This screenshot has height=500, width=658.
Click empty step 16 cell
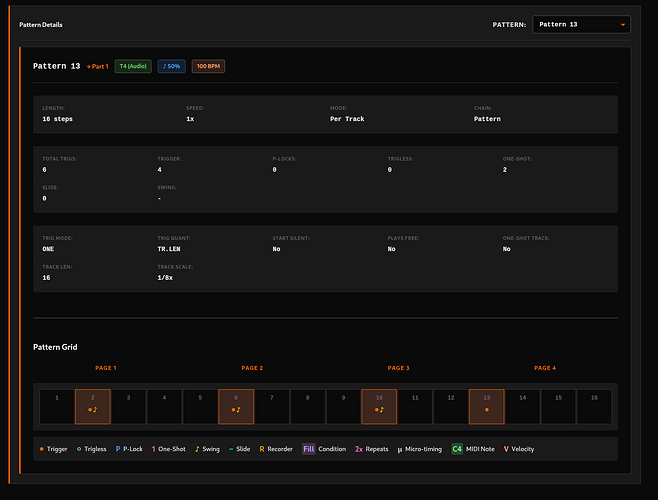pos(594,404)
